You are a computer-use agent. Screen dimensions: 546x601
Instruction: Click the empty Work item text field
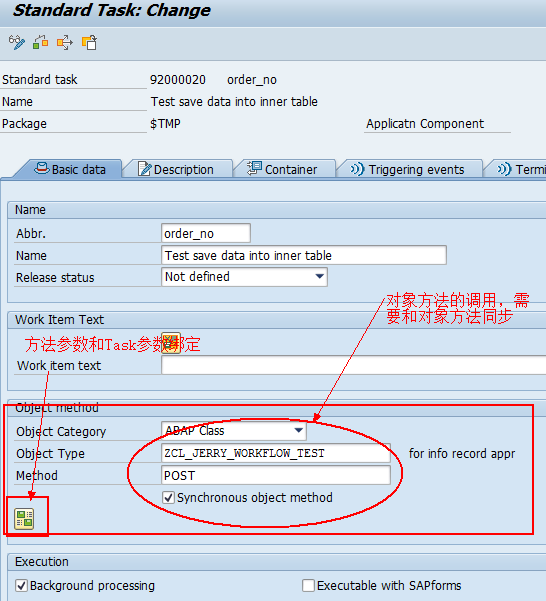353,365
